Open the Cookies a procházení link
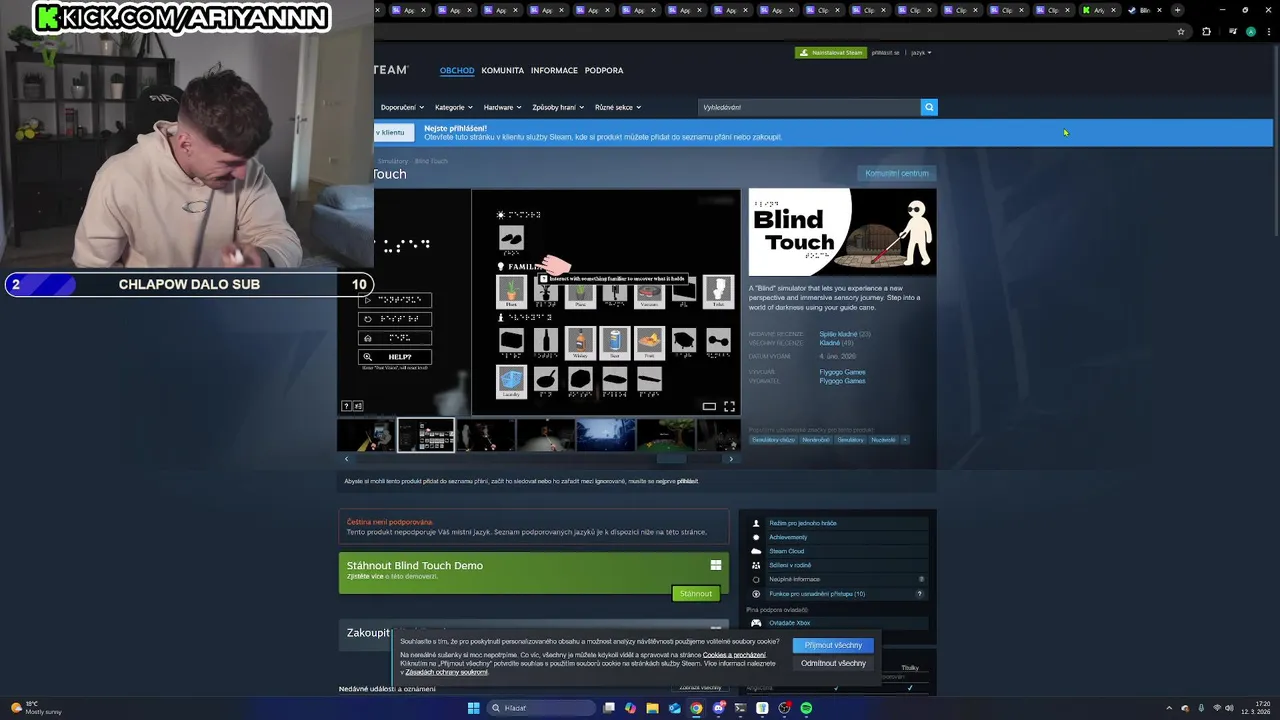 point(734,654)
